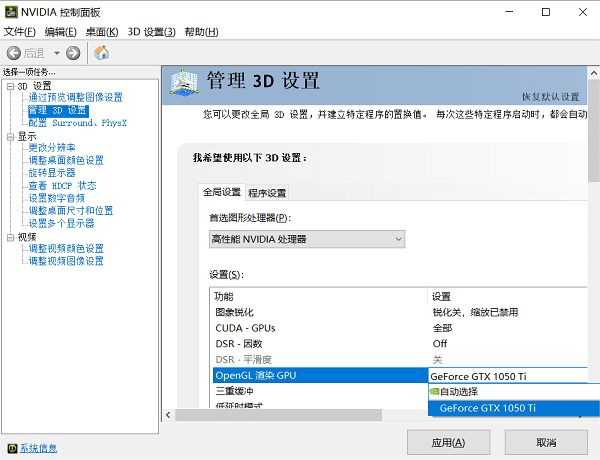600x460 pixels.
Task: Collapse the 3D 设置 tree node
Action: 9,86
